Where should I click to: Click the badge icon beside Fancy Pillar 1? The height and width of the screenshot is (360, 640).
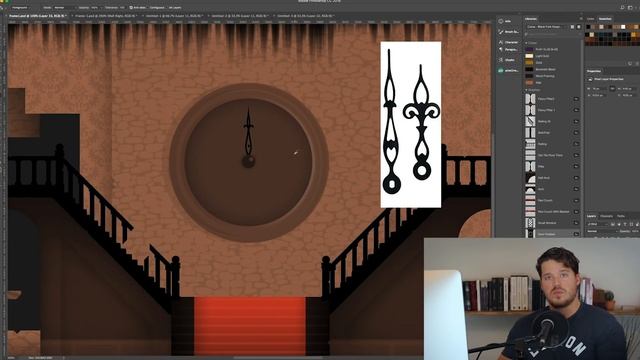[x=576, y=110]
